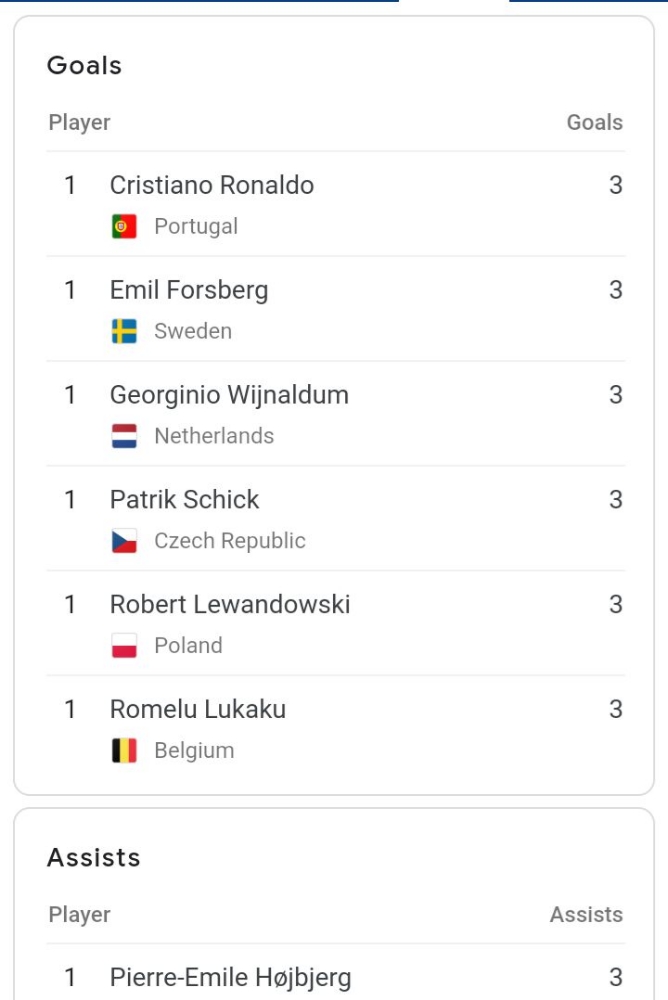Click the Goals column header

click(x=594, y=123)
